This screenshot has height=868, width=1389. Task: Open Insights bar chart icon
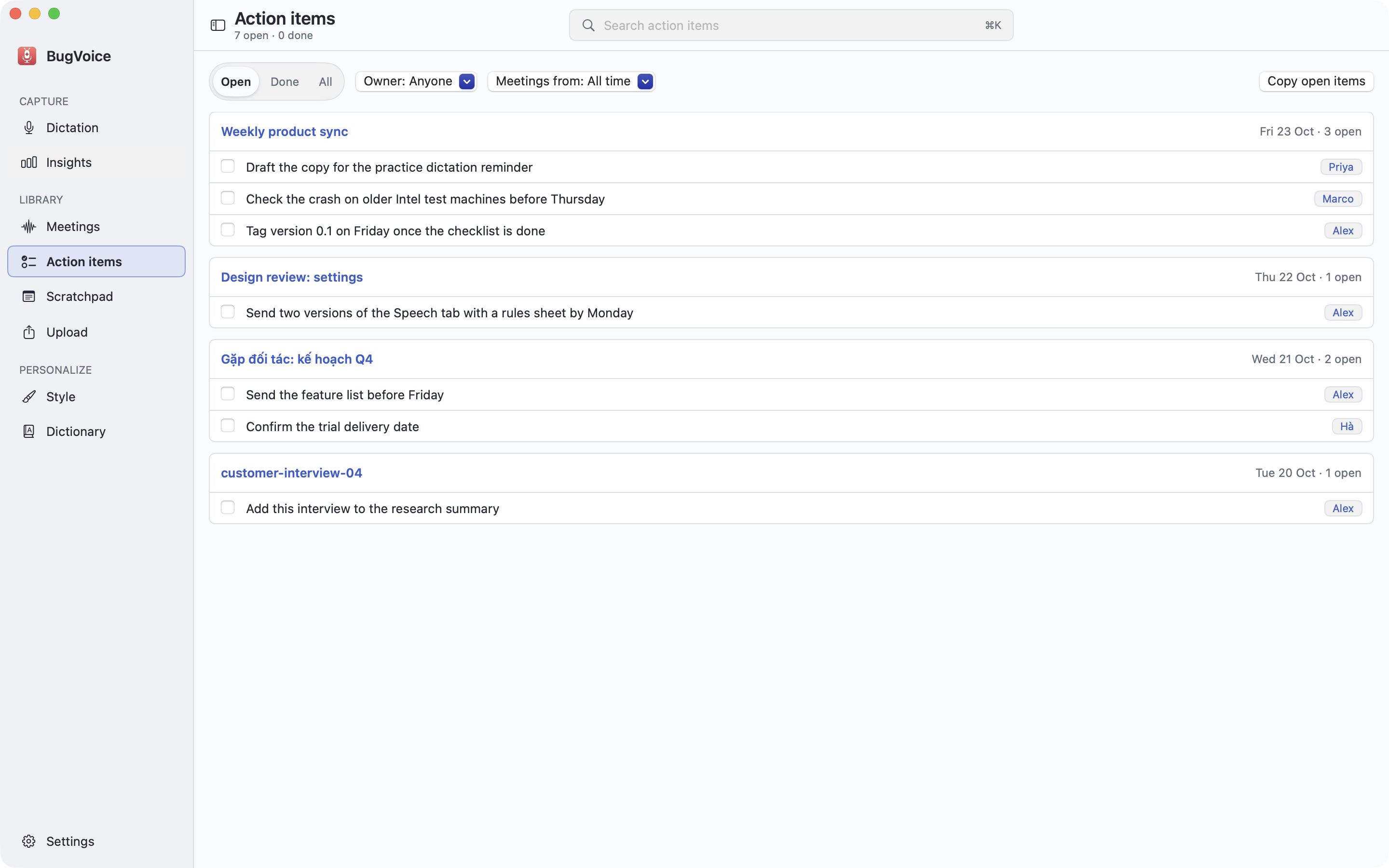pos(29,163)
